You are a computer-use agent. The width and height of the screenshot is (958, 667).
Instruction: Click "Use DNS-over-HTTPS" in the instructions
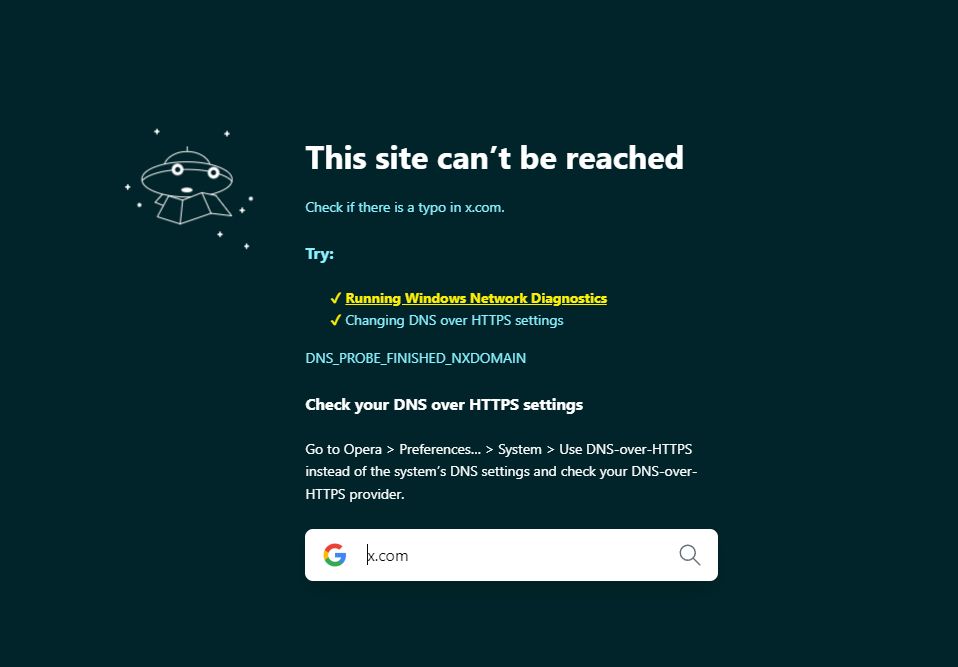[626, 449]
